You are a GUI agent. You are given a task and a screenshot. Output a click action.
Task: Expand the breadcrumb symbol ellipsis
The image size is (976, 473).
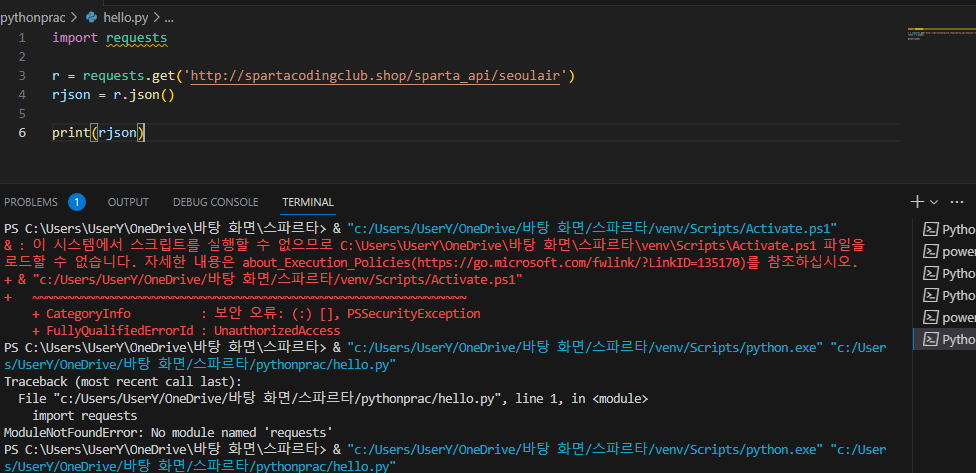pos(169,19)
